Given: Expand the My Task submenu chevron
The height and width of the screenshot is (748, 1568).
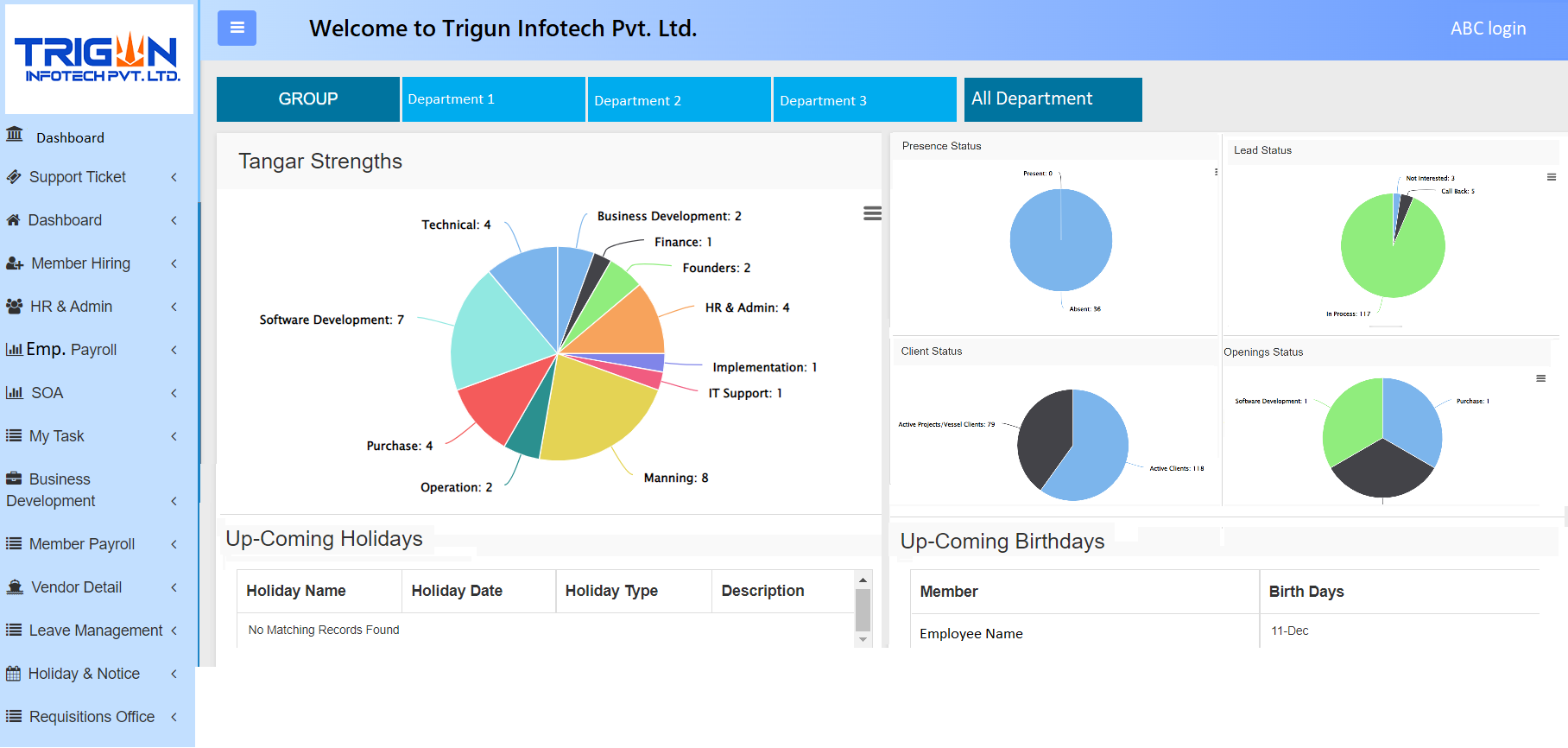Looking at the screenshot, I should coord(174,436).
